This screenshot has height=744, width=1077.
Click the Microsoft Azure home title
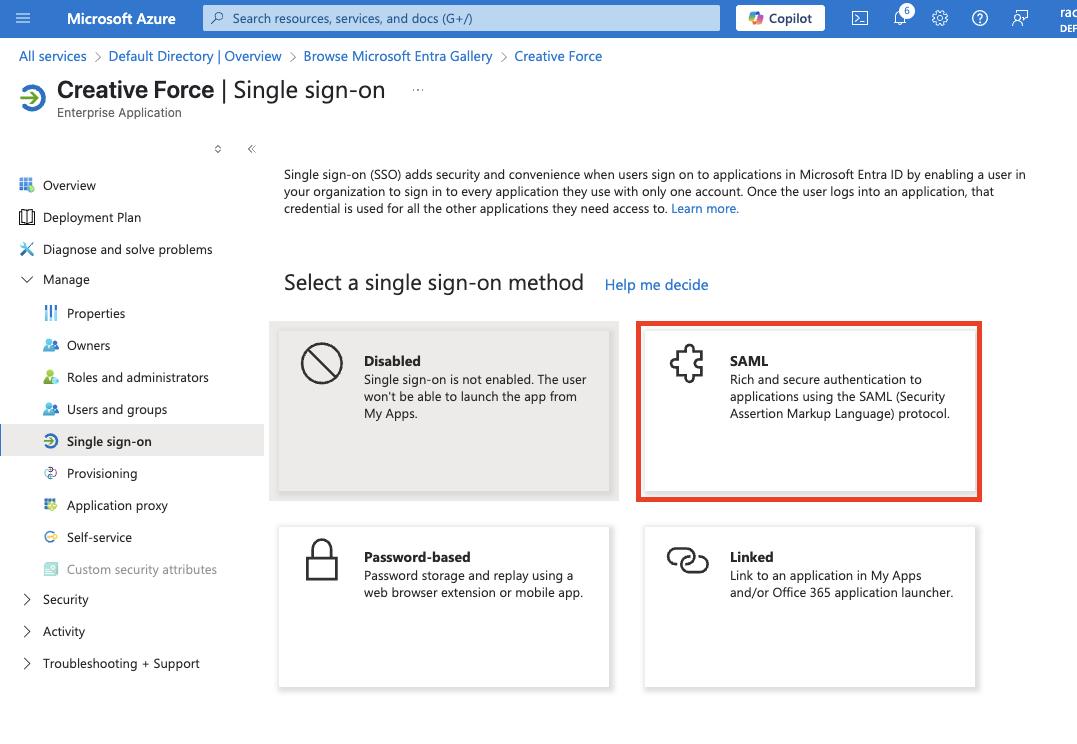(x=121, y=19)
